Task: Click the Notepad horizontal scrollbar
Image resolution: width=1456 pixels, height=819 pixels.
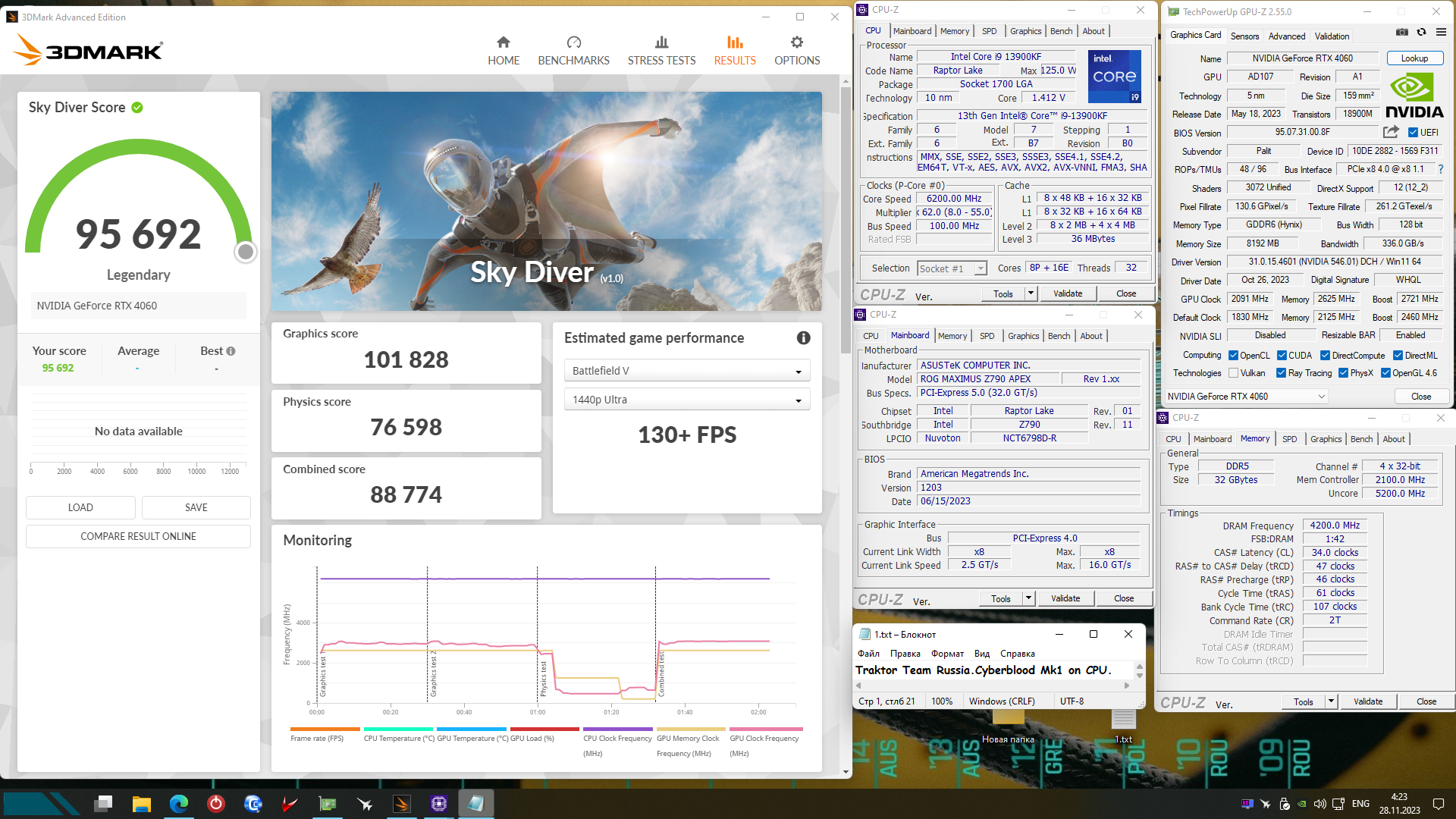Action: pos(994,685)
